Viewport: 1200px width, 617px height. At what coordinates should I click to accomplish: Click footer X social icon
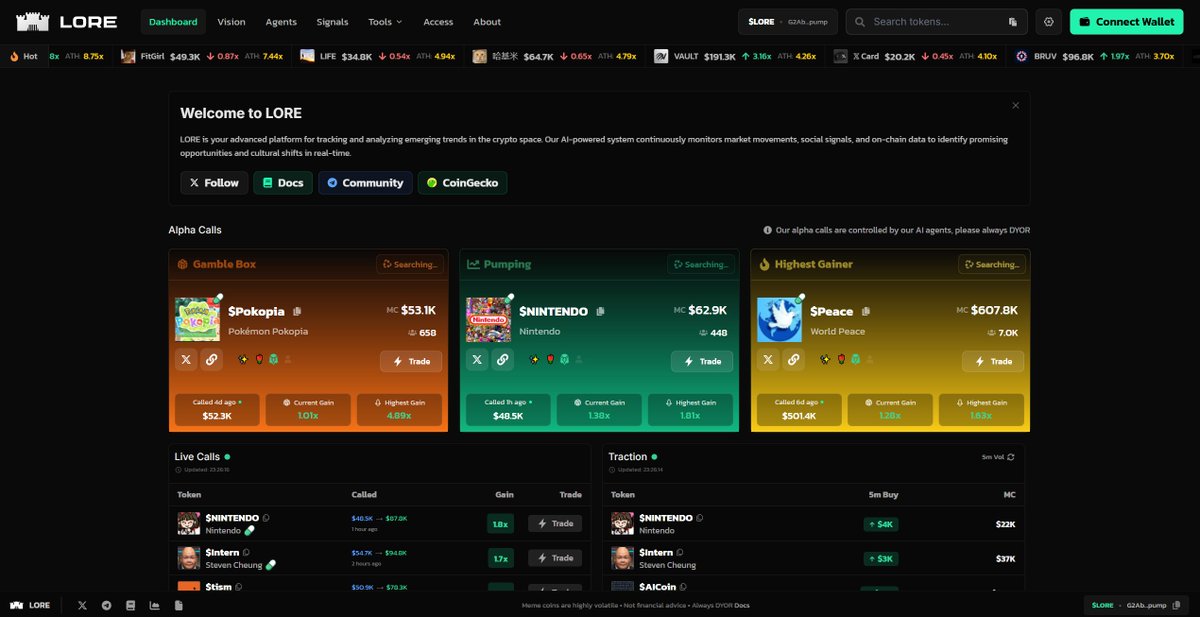pos(82,605)
